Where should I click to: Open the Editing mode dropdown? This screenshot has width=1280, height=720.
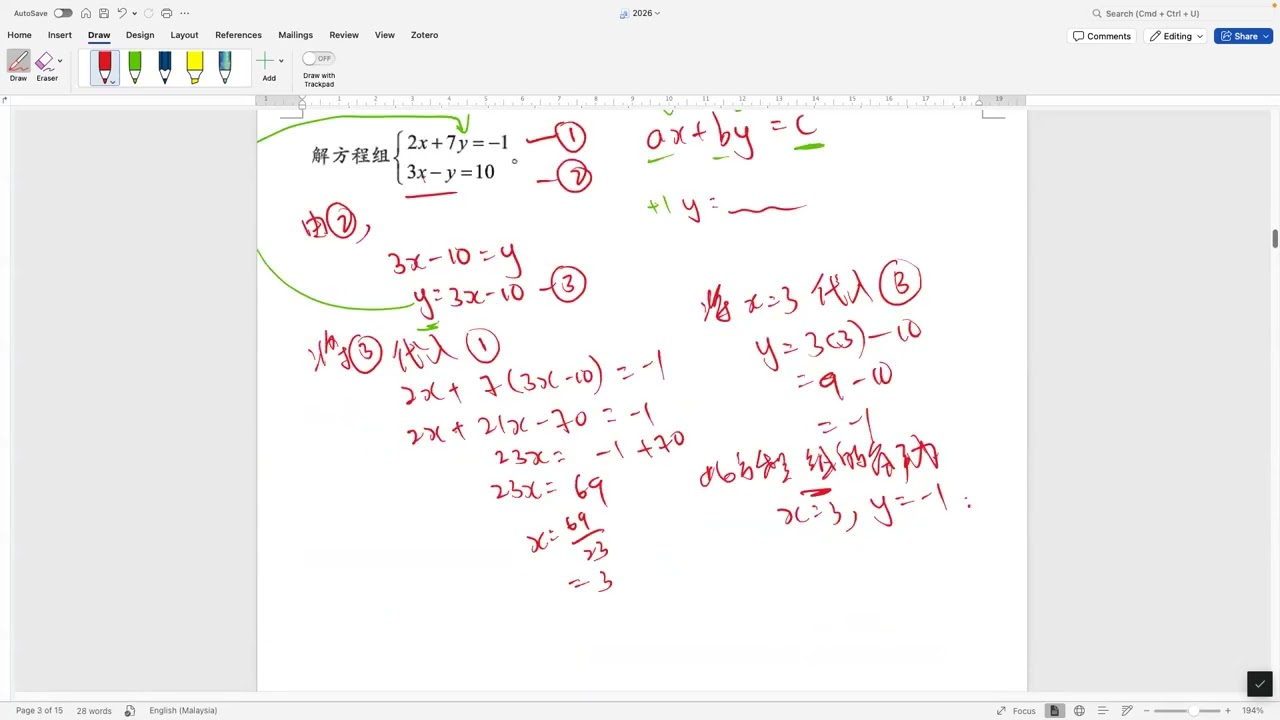click(1176, 36)
